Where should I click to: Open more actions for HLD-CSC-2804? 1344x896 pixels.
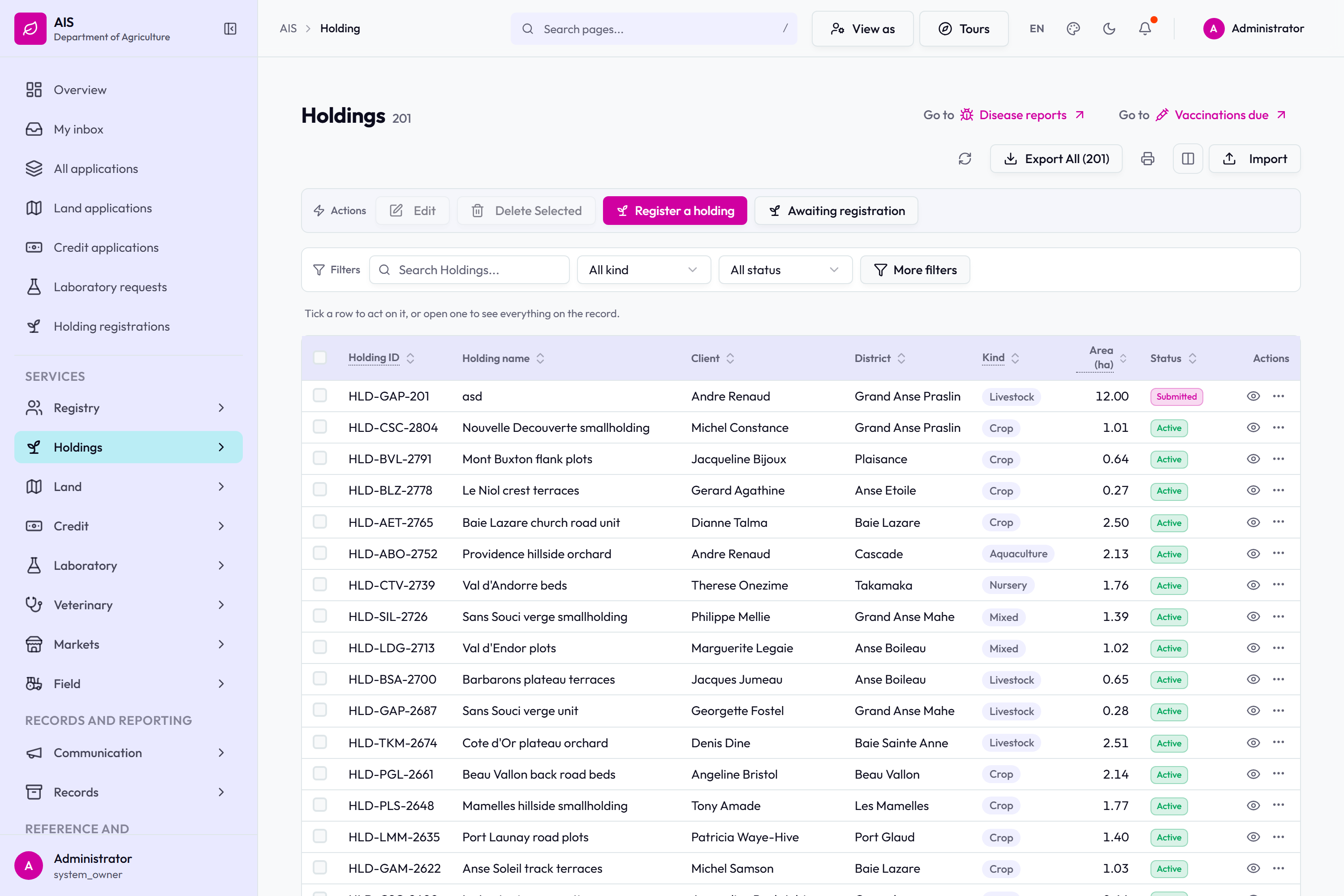click(x=1278, y=427)
